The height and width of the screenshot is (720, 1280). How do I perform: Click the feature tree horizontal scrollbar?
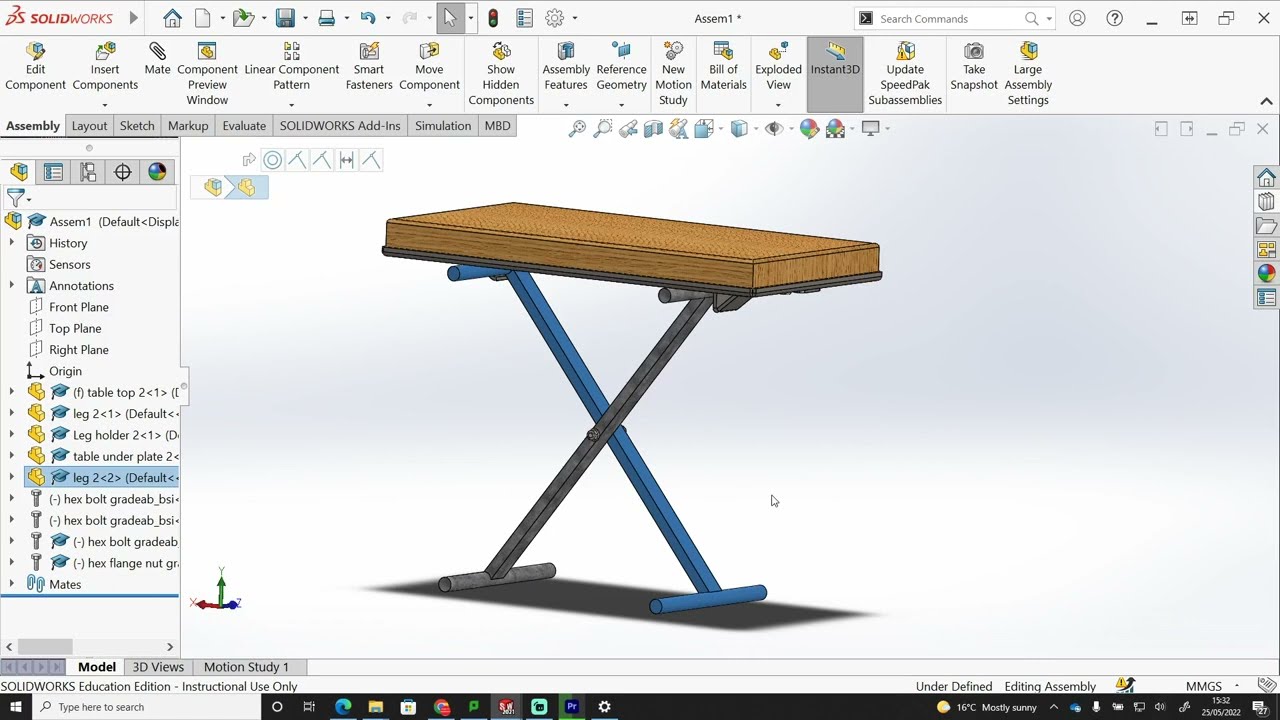tap(45, 647)
